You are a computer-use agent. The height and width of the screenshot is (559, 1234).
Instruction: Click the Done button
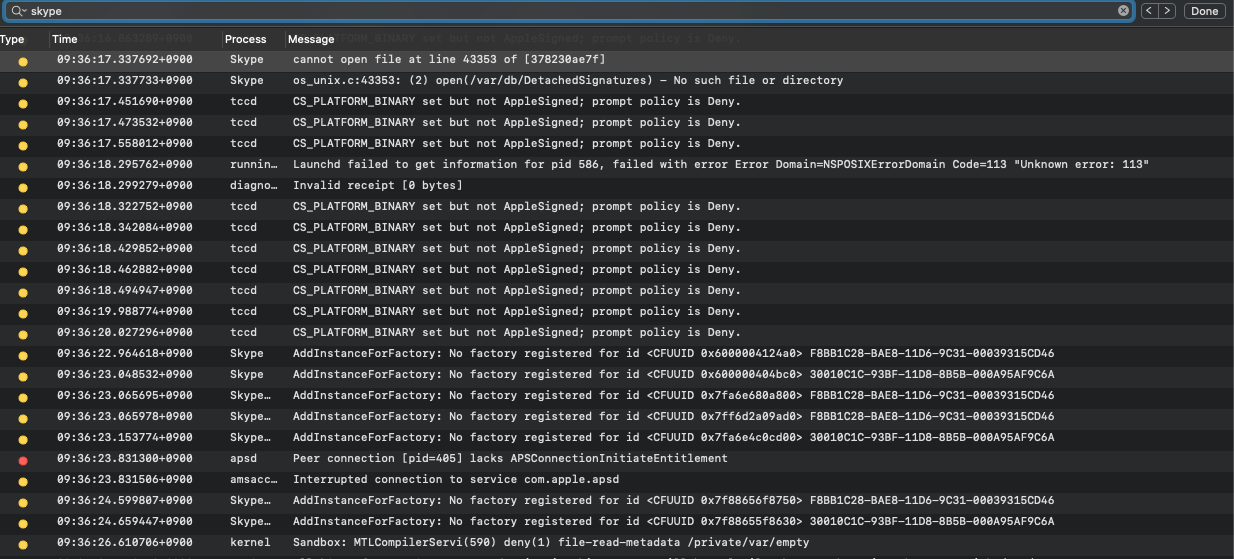1204,11
